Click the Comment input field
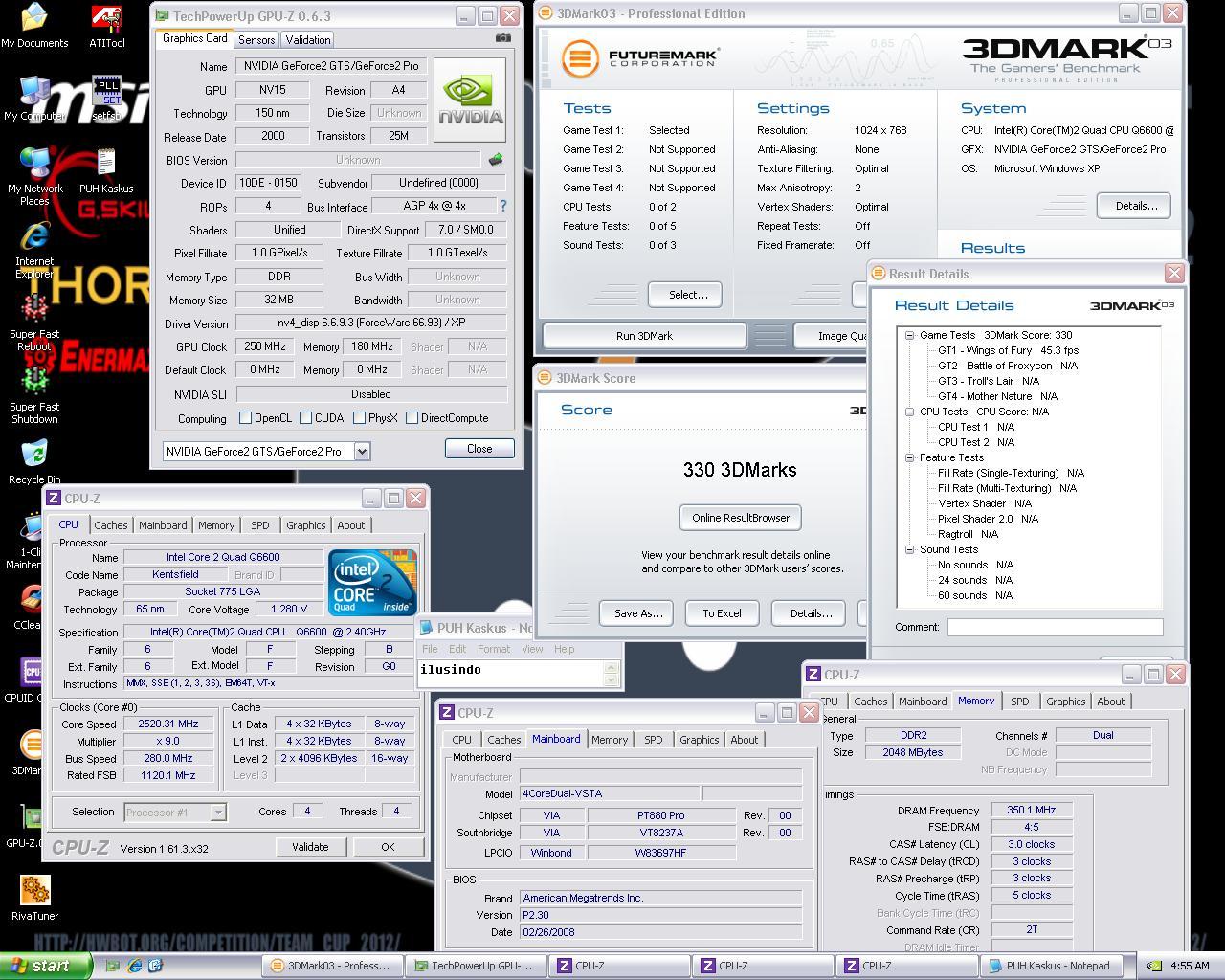 (x=1055, y=627)
